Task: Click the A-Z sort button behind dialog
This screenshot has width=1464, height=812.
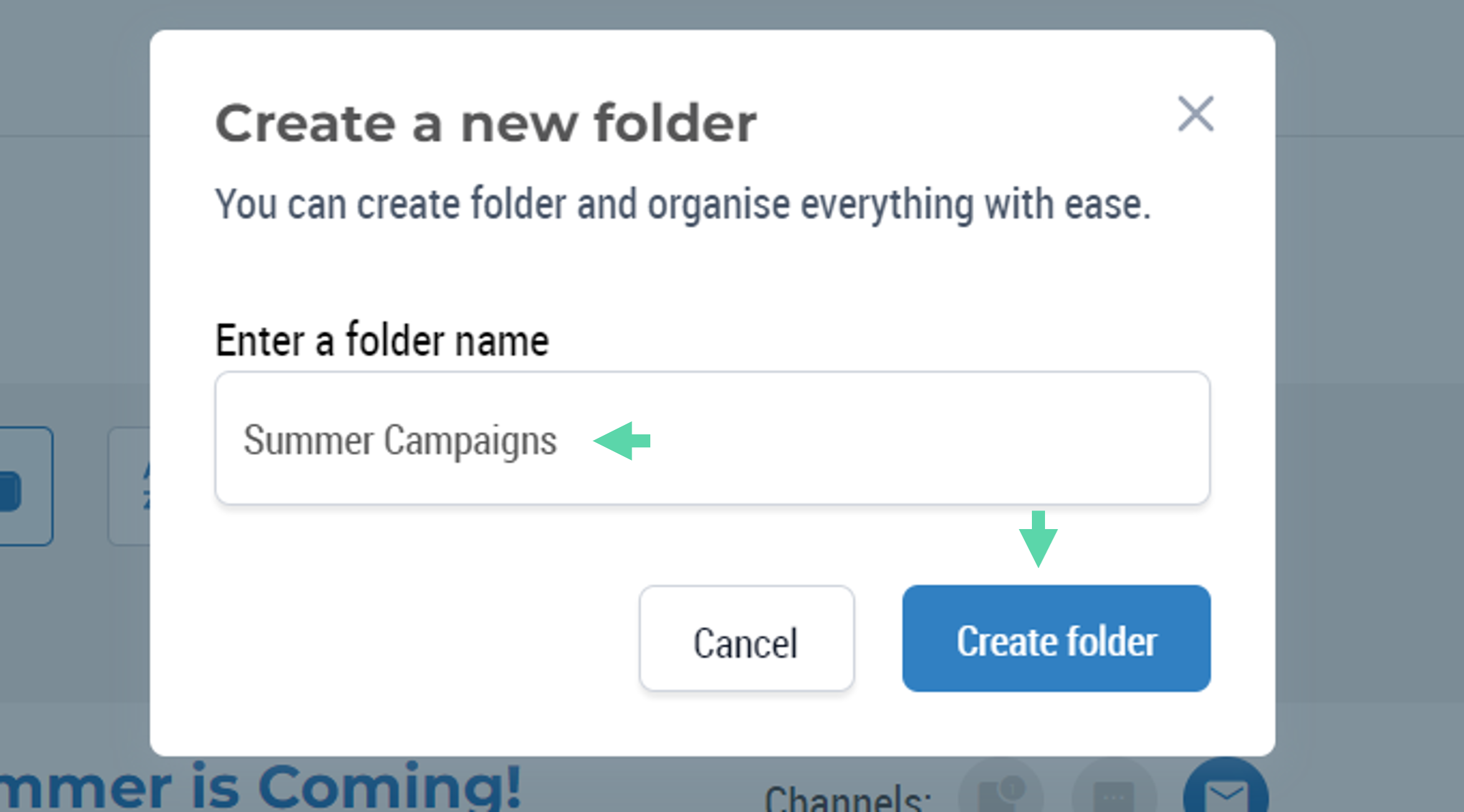Action: (129, 486)
